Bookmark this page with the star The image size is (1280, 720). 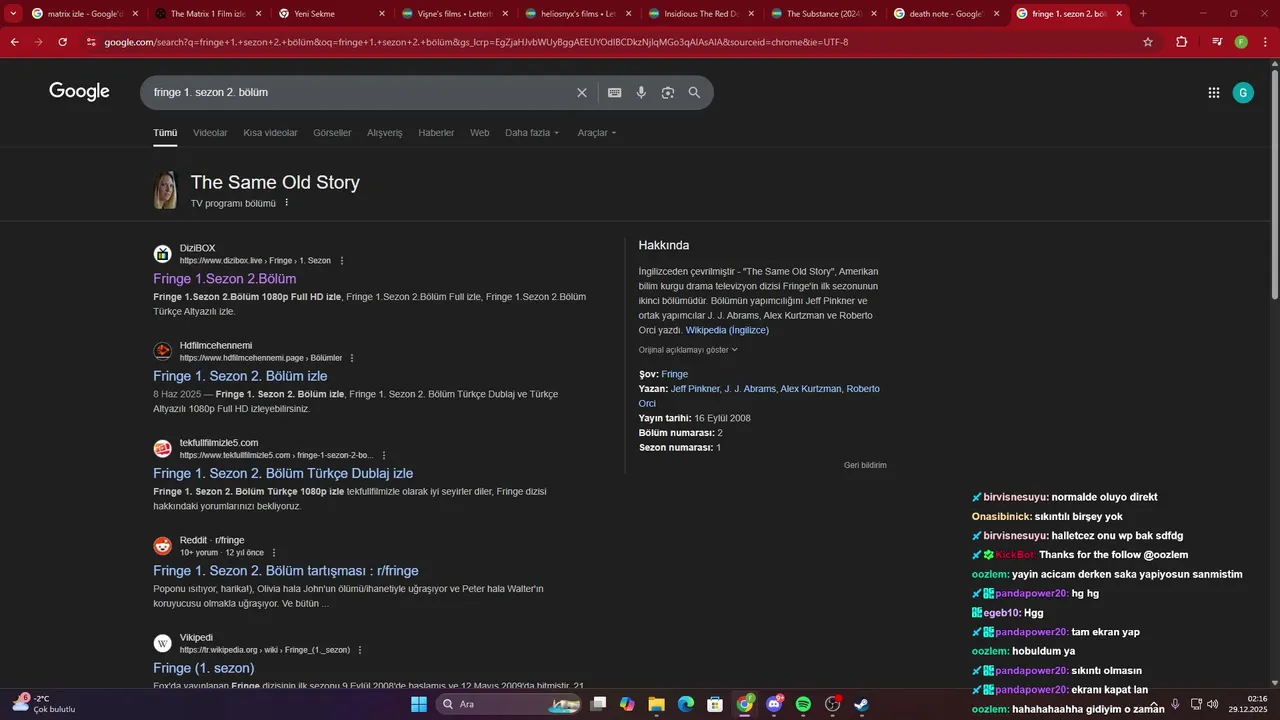[1148, 42]
